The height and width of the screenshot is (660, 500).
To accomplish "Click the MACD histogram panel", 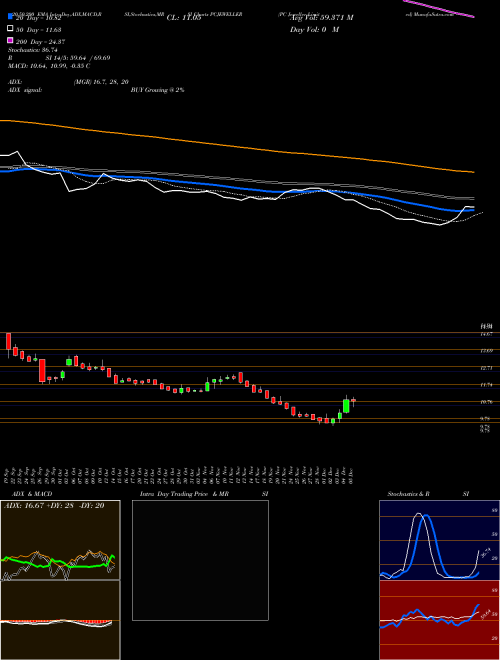I will point(60,620).
